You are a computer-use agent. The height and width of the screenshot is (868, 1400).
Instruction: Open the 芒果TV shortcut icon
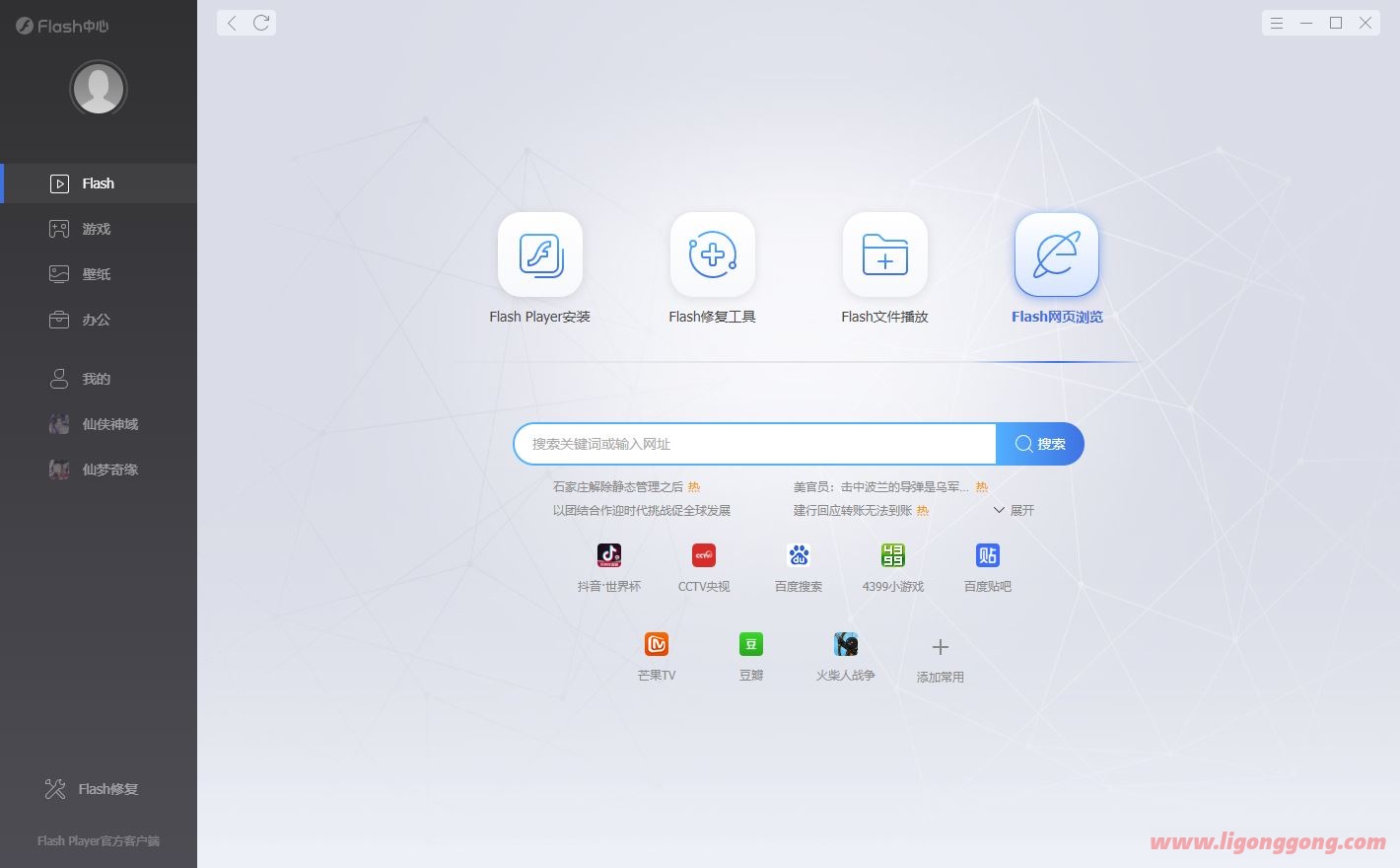click(657, 644)
